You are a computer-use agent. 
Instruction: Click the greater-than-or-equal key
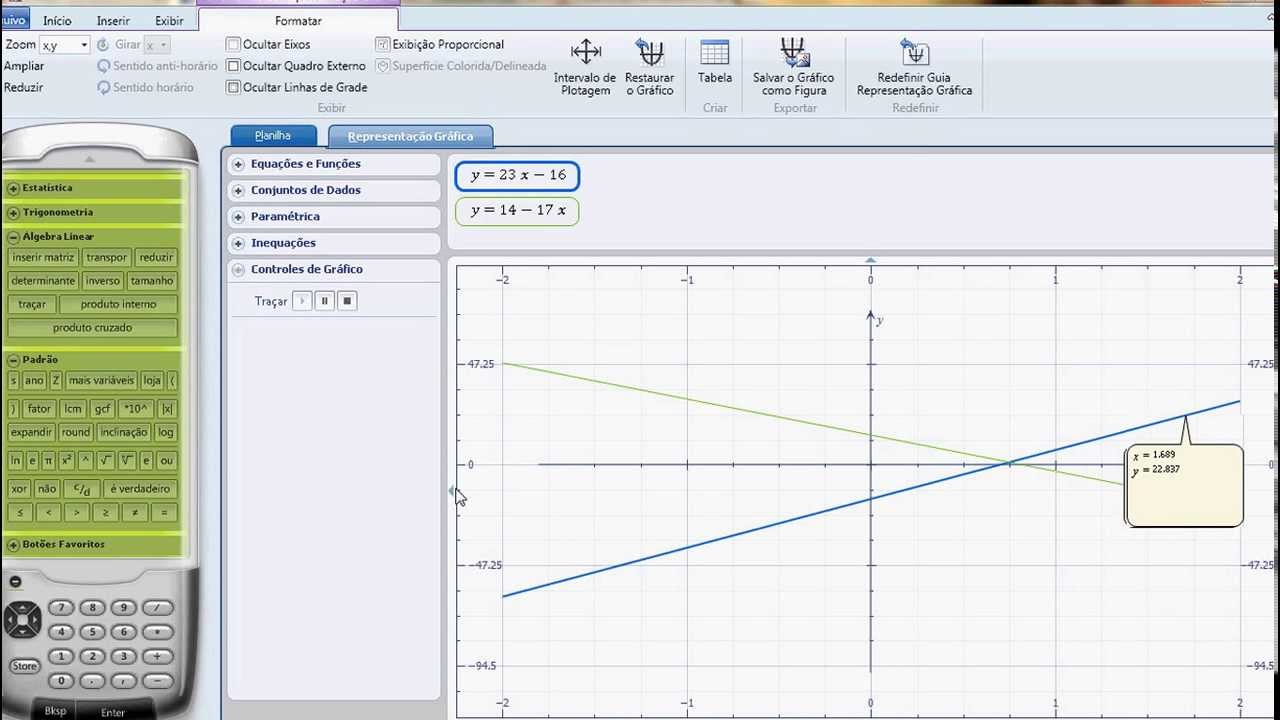pos(105,513)
